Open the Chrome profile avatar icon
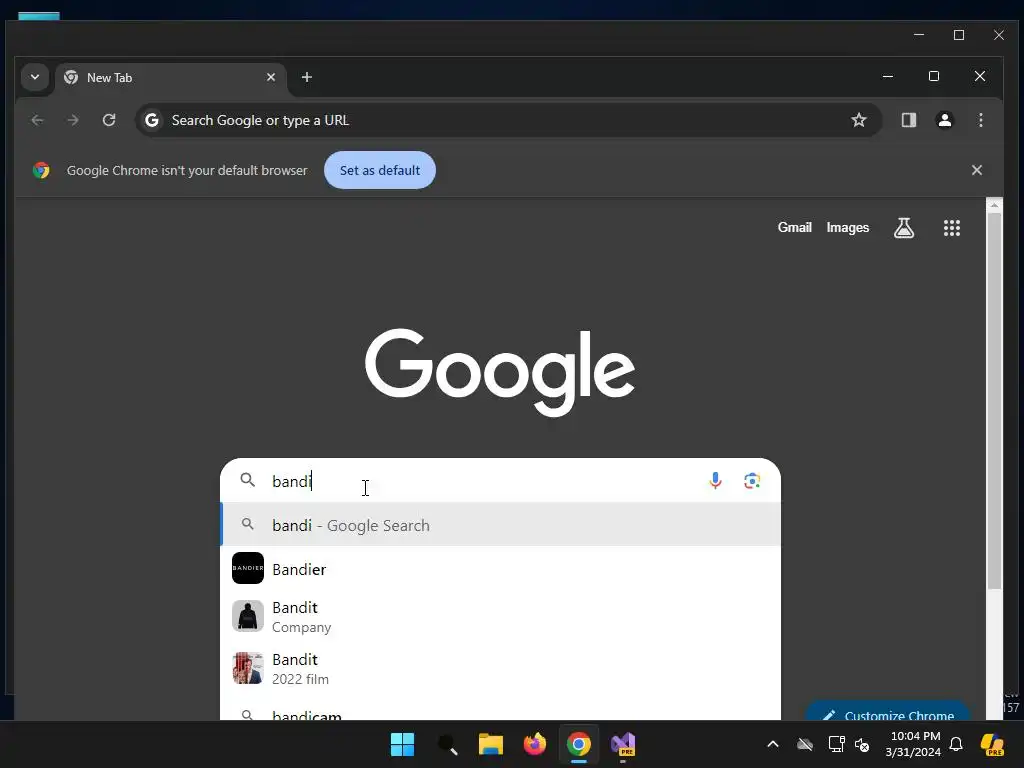Screen dimensions: 1024x768 click(944, 120)
